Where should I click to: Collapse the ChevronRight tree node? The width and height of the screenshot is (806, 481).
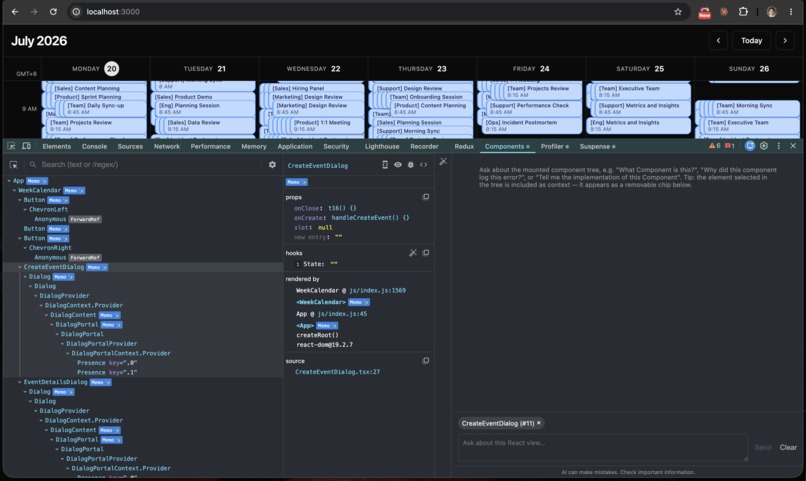tap(25, 248)
